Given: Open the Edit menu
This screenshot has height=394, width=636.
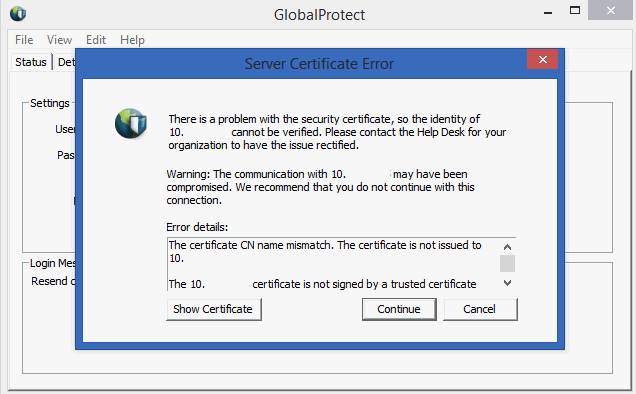Looking at the screenshot, I should (x=96, y=40).
